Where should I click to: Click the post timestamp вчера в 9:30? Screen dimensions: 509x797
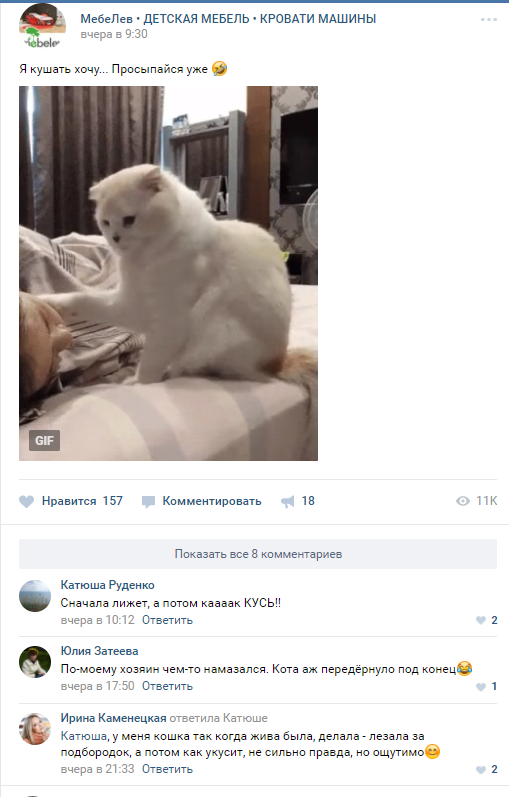tap(114, 34)
